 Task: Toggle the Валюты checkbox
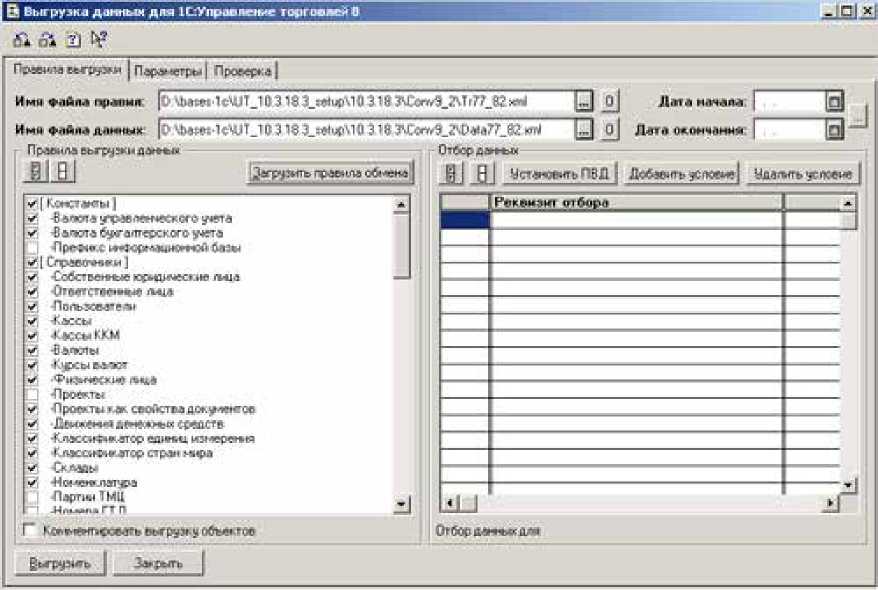tap(32, 350)
